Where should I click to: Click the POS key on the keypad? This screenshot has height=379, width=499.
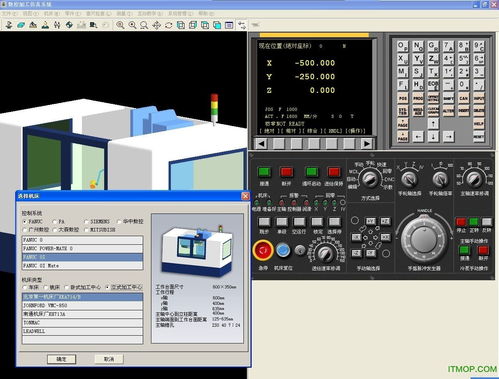(x=403, y=98)
